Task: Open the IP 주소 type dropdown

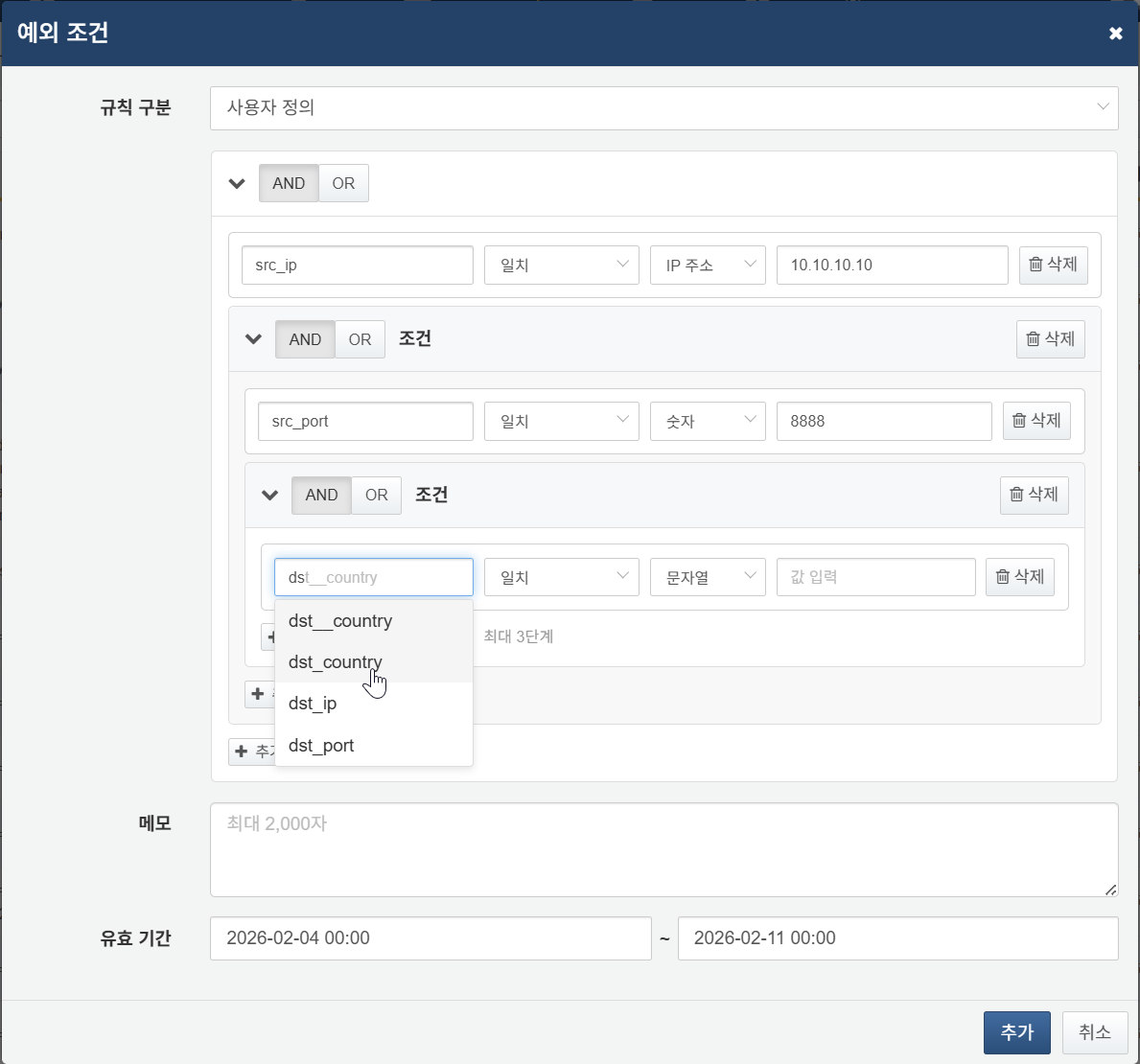Action: 708,266
